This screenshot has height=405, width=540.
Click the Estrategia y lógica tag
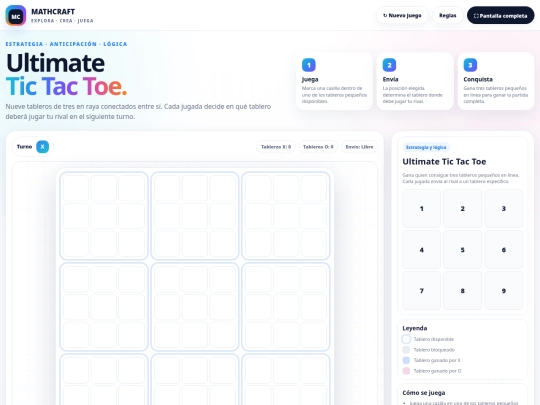point(426,147)
